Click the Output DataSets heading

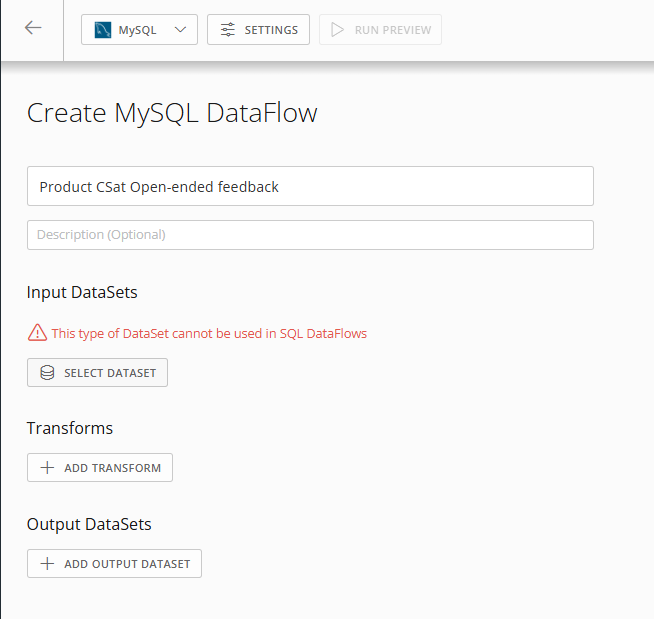coord(89,524)
